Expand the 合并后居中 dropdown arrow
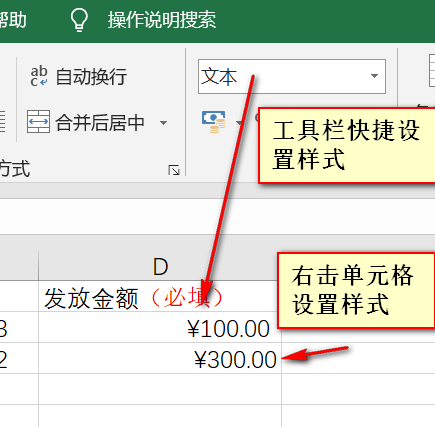The height and width of the screenshot is (427, 435). point(163,123)
